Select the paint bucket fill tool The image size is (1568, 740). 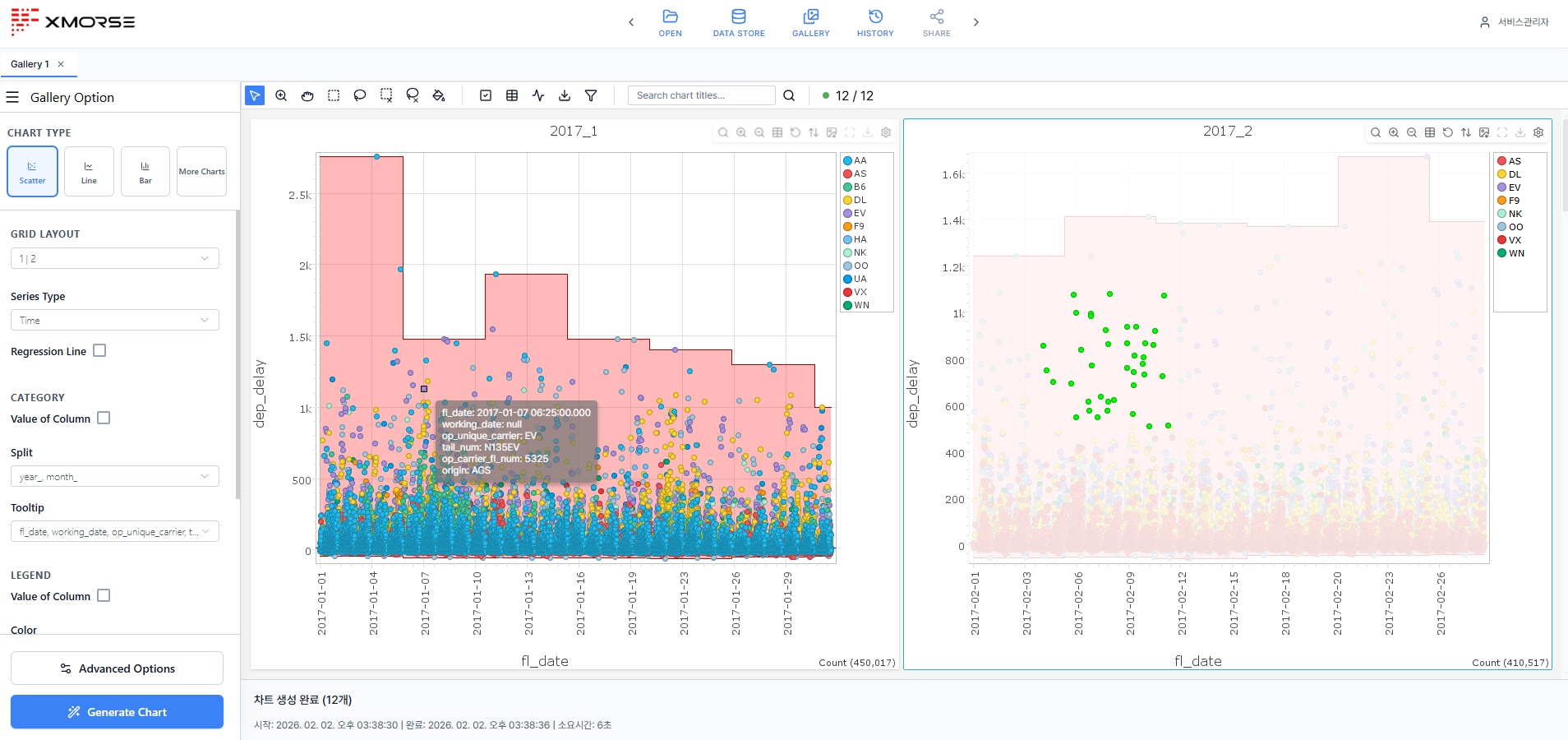pos(439,95)
